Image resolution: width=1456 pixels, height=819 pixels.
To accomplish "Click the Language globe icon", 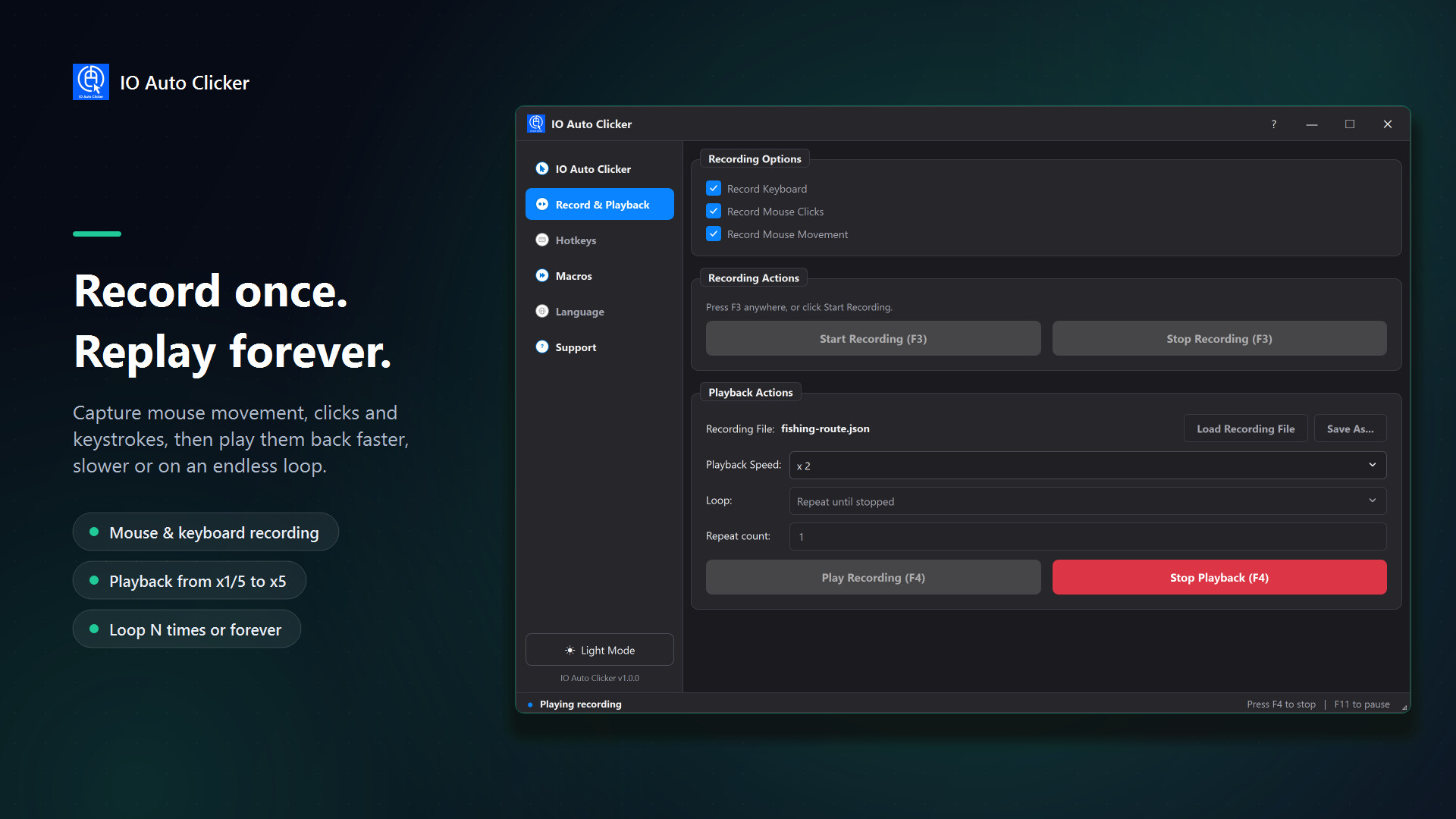I will click(x=541, y=311).
